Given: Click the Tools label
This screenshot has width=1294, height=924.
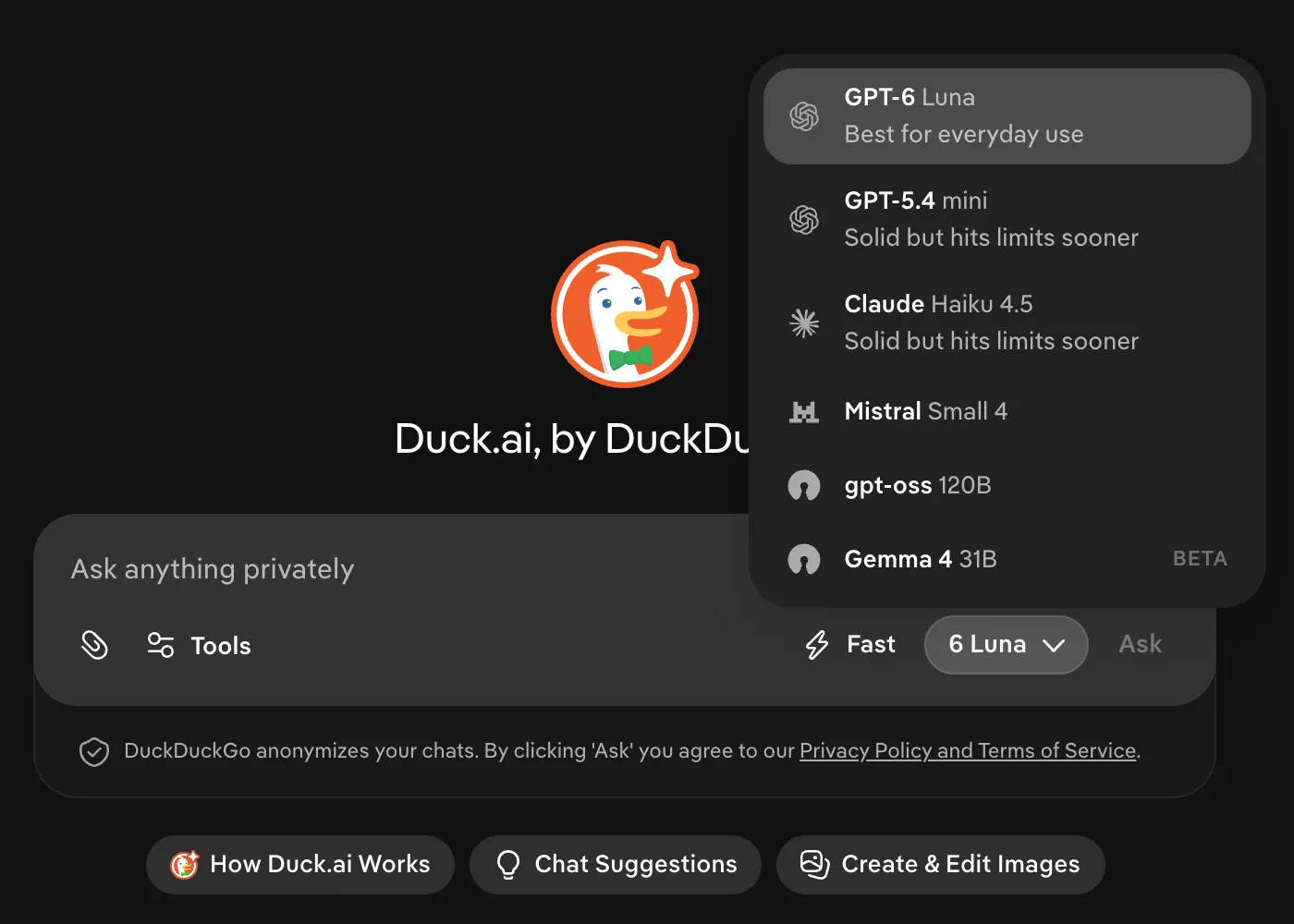Looking at the screenshot, I should pyautogui.click(x=221, y=646).
